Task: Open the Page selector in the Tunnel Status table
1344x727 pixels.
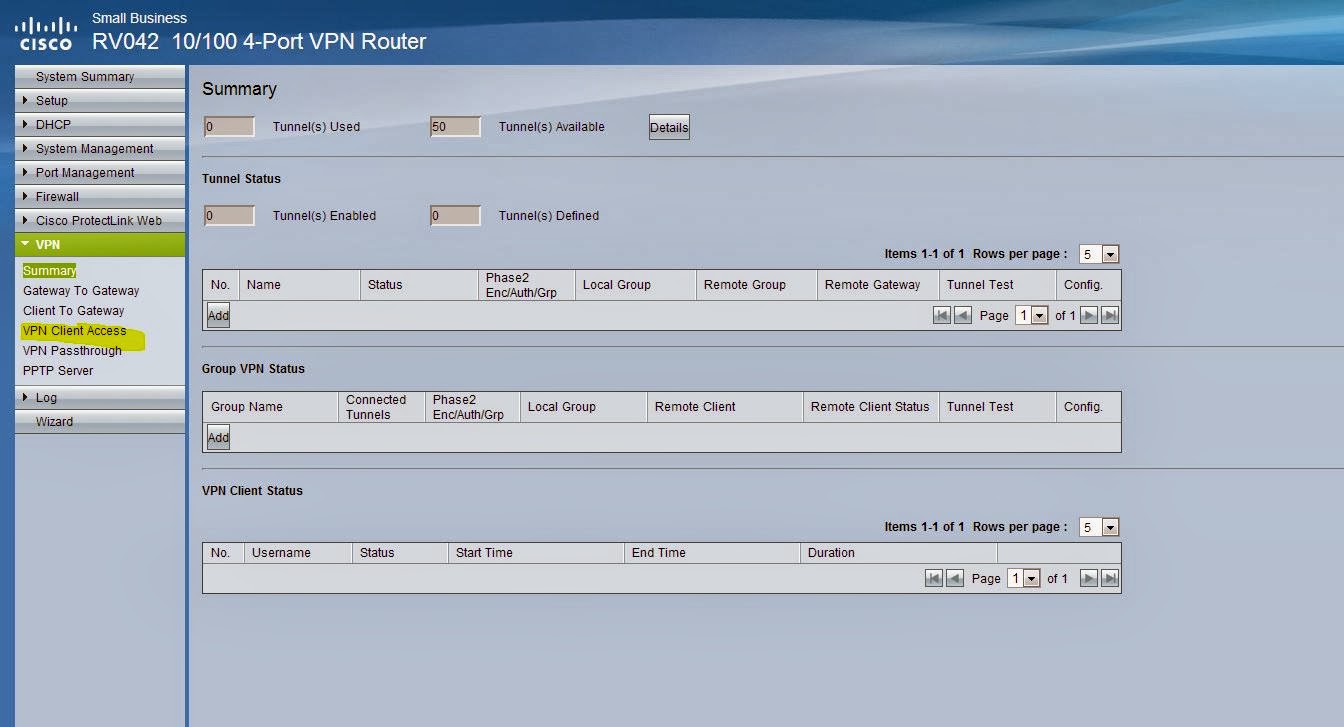Action: pyautogui.click(x=1031, y=315)
